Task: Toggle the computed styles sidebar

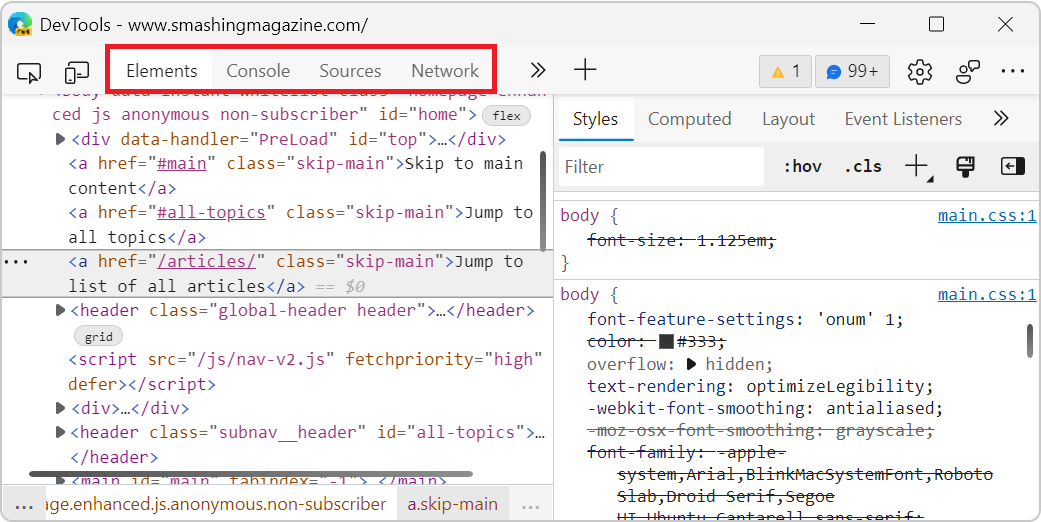Action: [x=1013, y=167]
